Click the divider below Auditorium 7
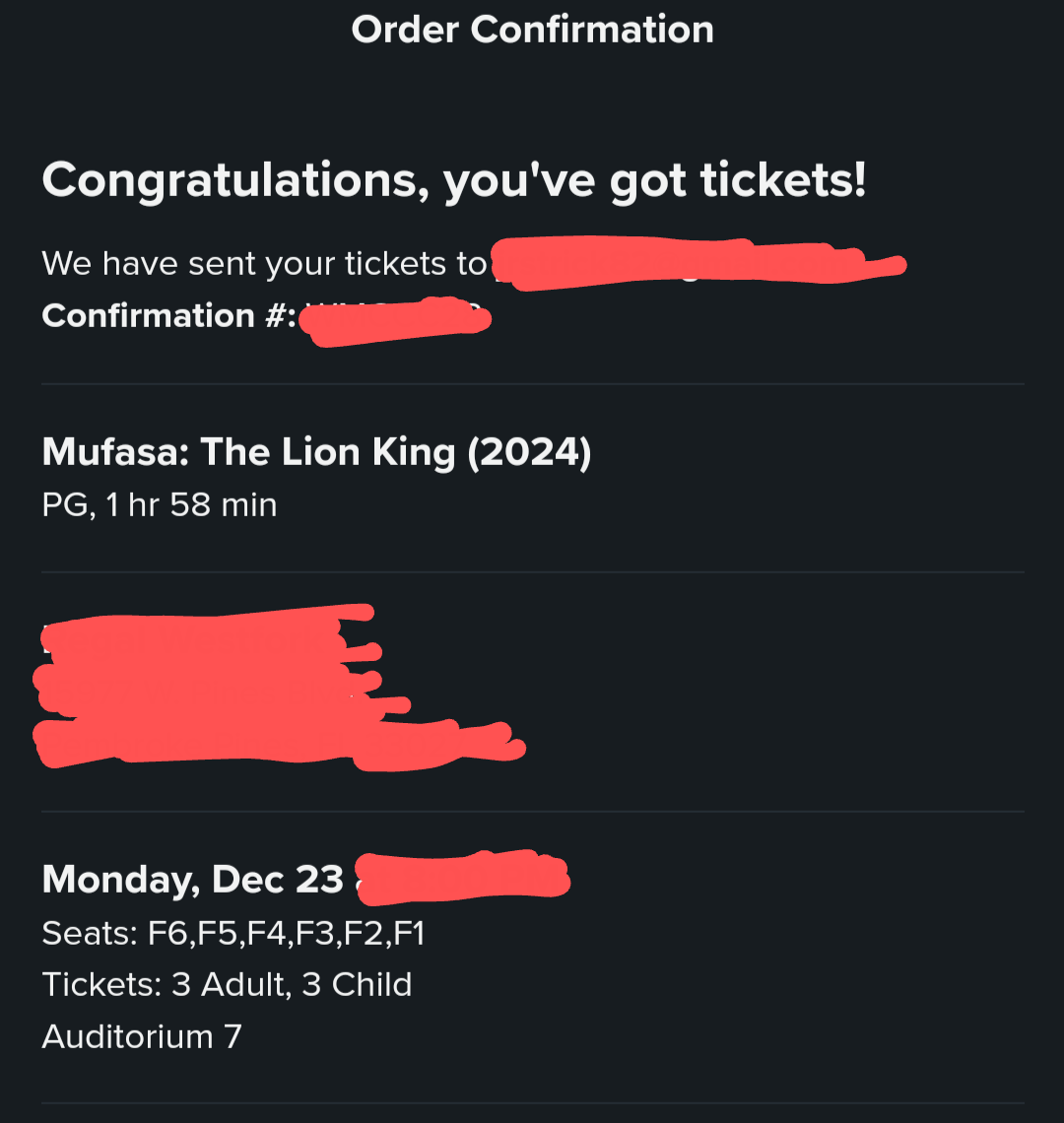This screenshot has height=1123, width=1064. pyautogui.click(x=532, y=1103)
